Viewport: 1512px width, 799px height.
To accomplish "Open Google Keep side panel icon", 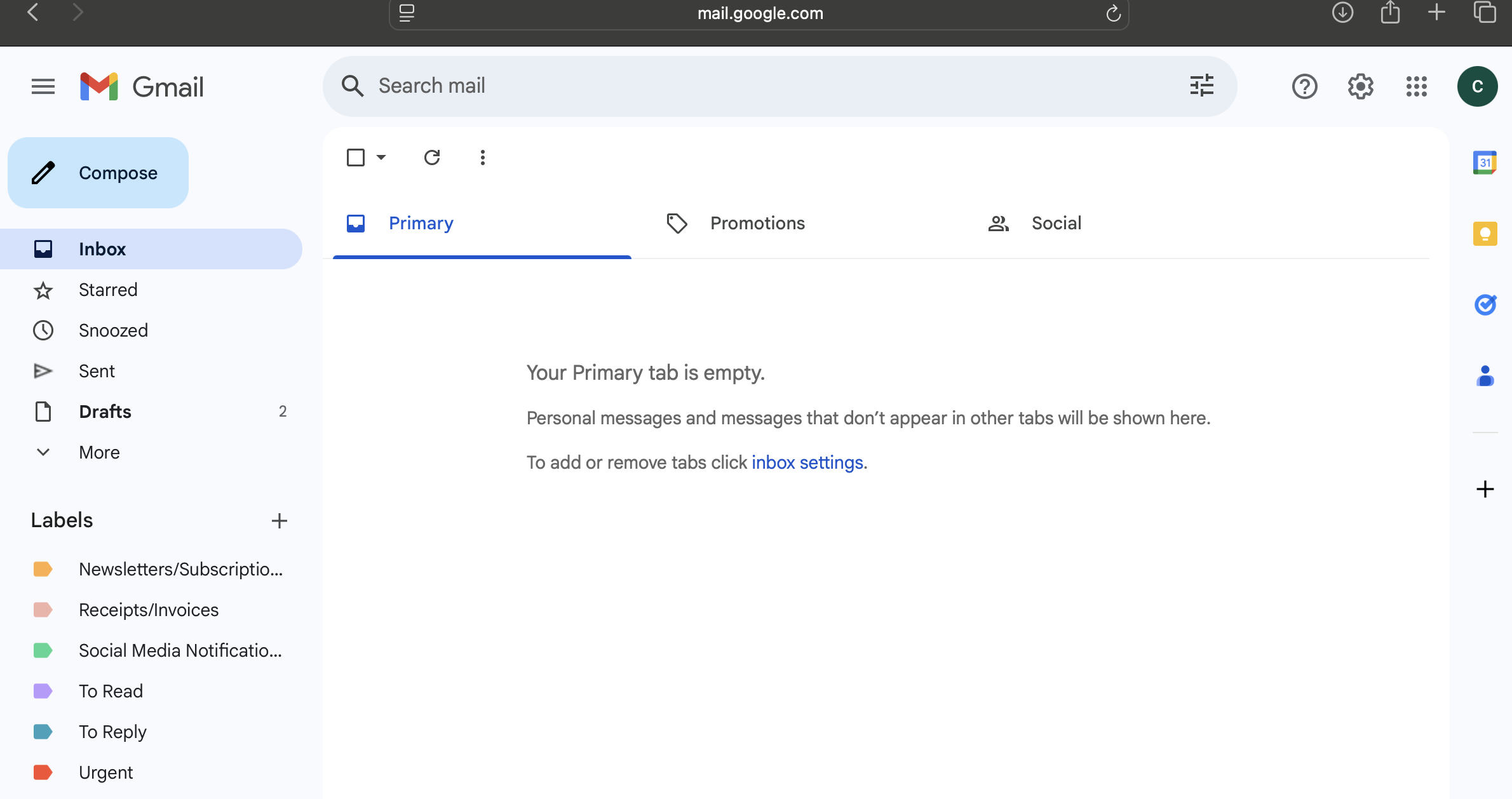I will (1485, 234).
